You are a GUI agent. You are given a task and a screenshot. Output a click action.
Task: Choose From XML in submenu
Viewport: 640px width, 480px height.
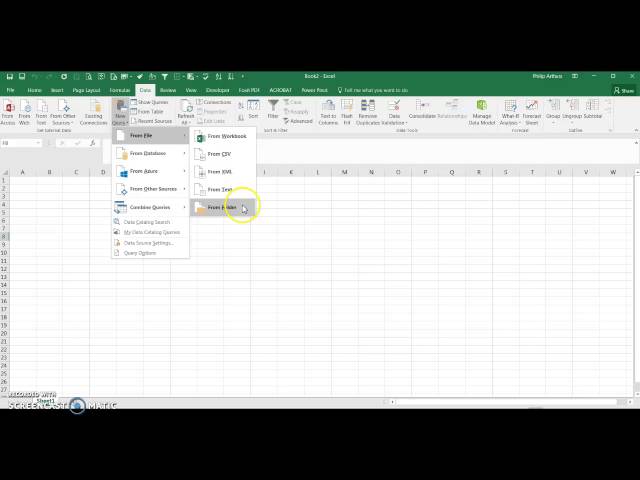[x=223, y=172]
